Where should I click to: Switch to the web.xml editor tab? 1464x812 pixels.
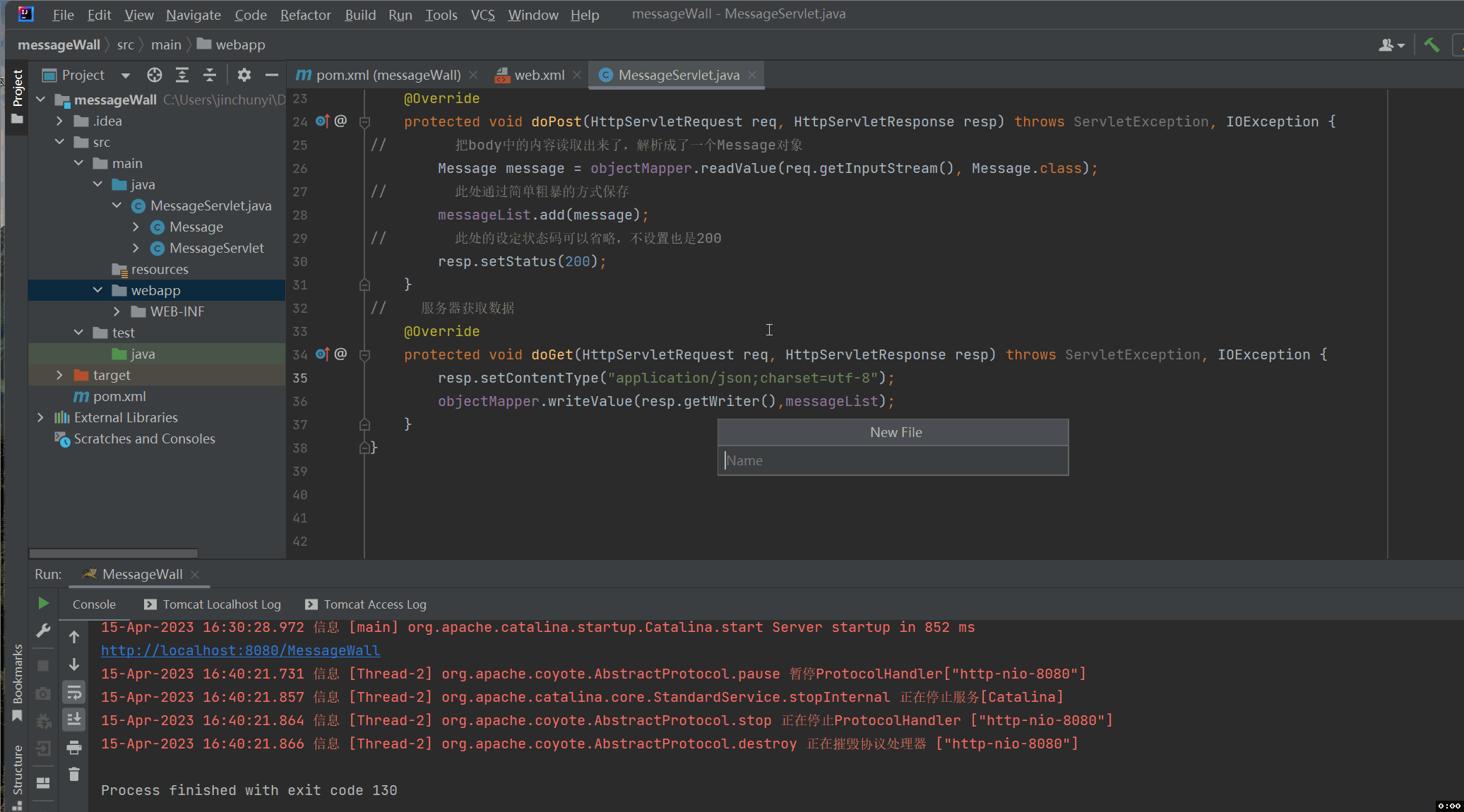(539, 75)
